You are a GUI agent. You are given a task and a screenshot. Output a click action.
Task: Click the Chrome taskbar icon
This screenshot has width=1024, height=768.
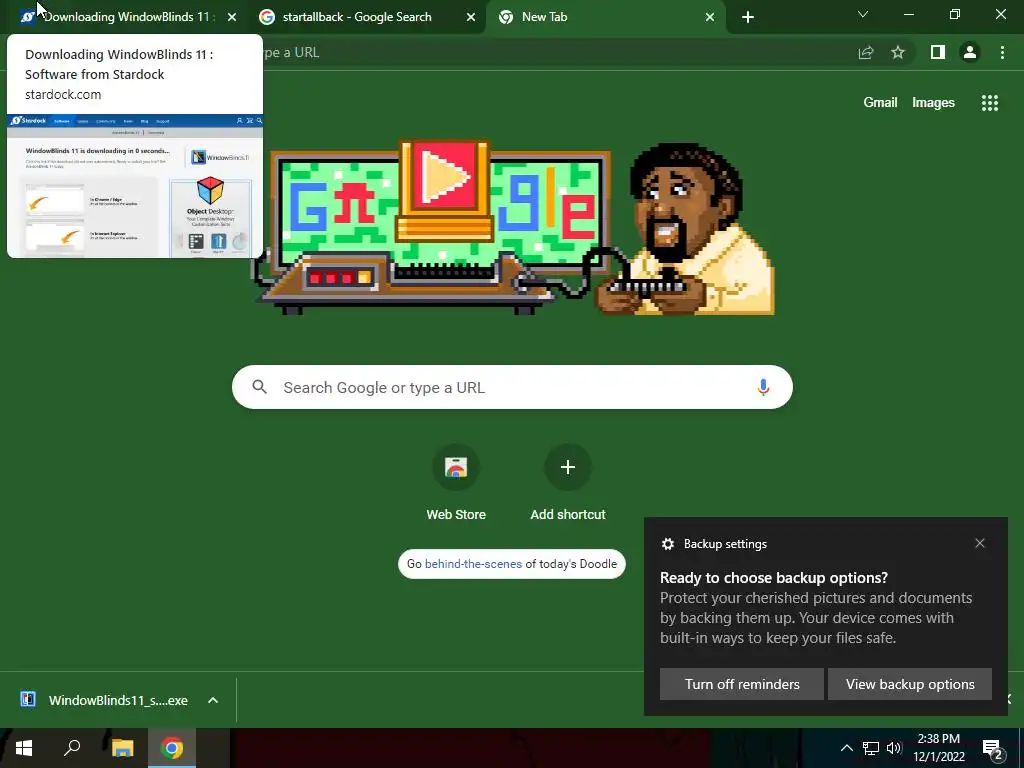pyautogui.click(x=172, y=748)
